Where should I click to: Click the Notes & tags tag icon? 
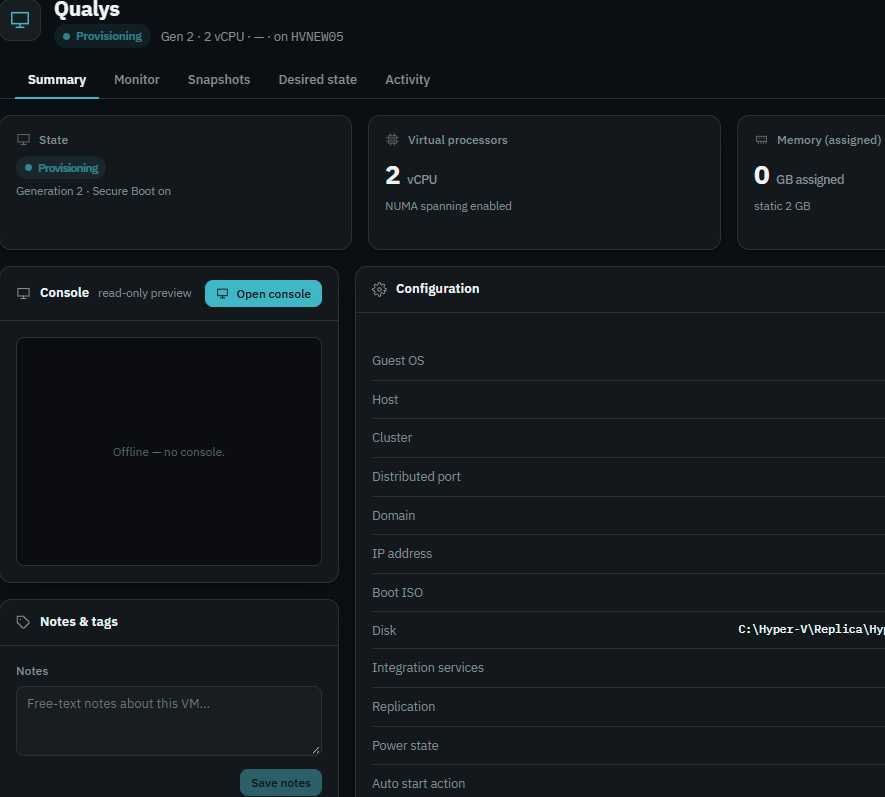[23, 622]
